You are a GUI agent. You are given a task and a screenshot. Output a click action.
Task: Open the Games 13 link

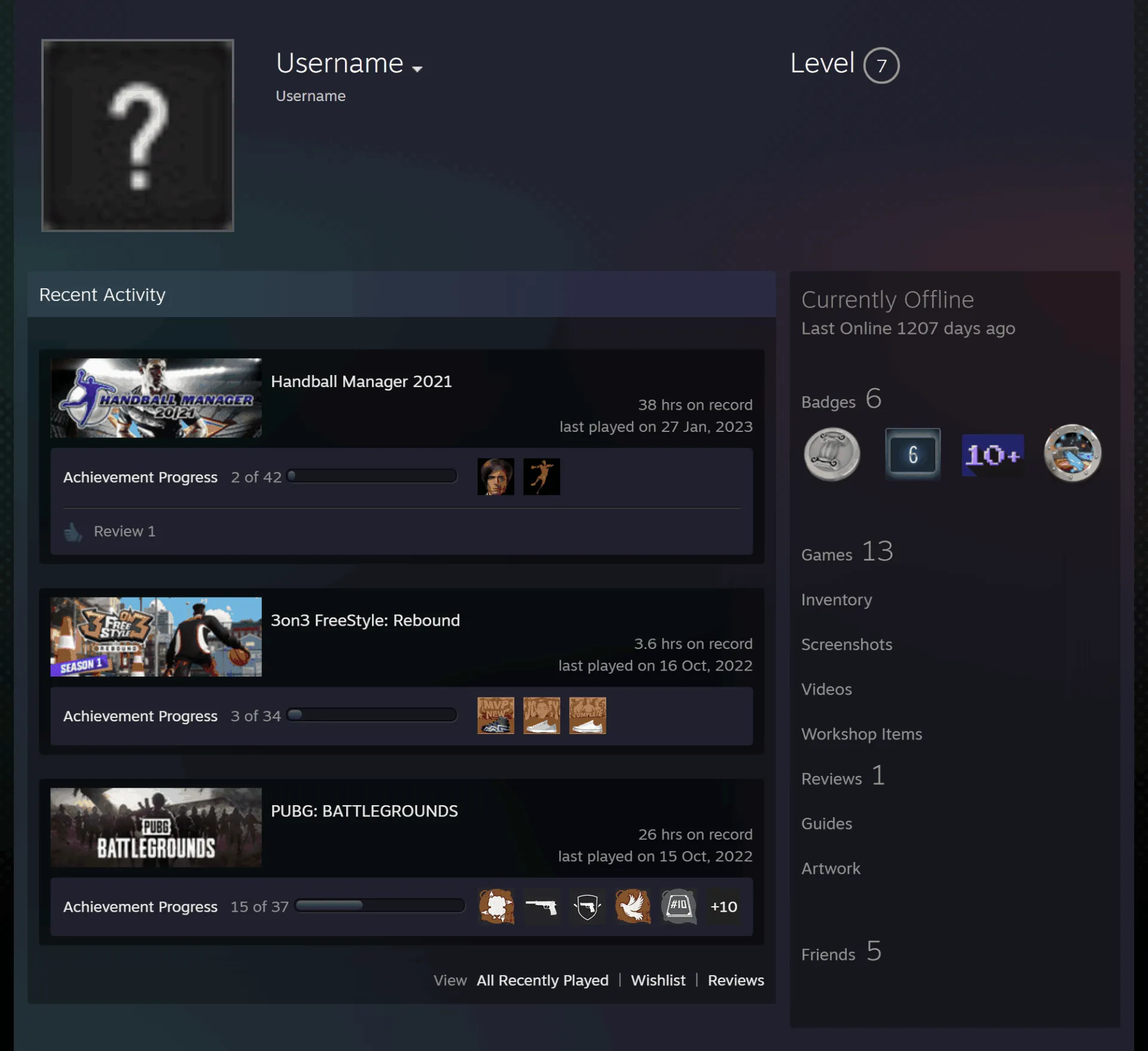tap(847, 552)
